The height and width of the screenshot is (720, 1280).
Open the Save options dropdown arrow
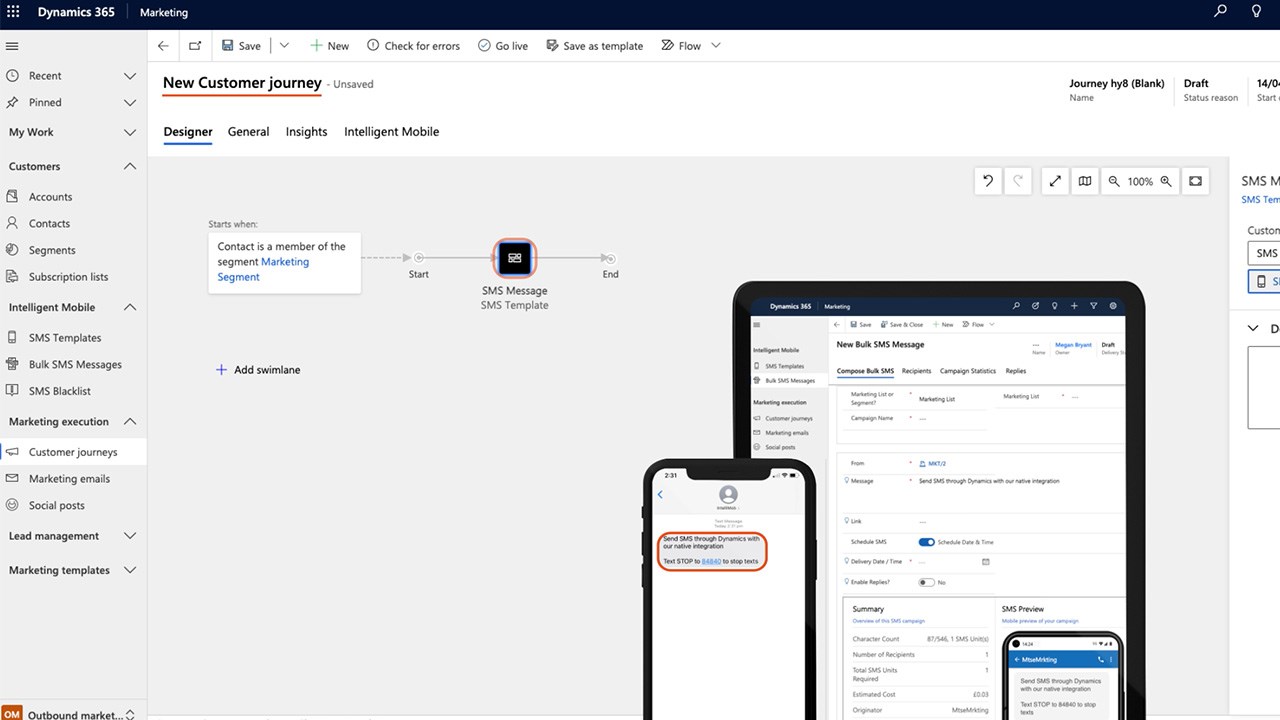(x=284, y=46)
